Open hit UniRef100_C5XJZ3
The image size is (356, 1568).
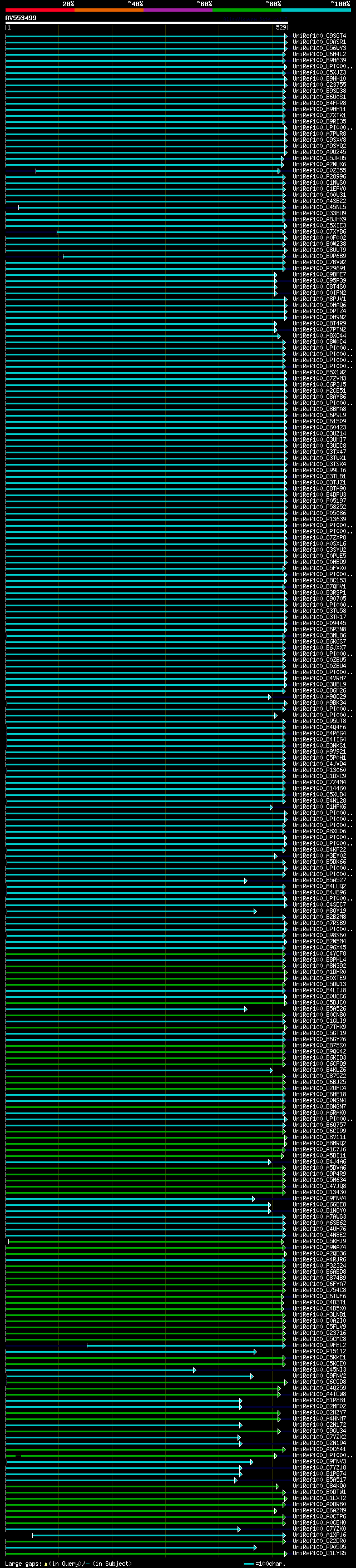[x=319, y=72]
